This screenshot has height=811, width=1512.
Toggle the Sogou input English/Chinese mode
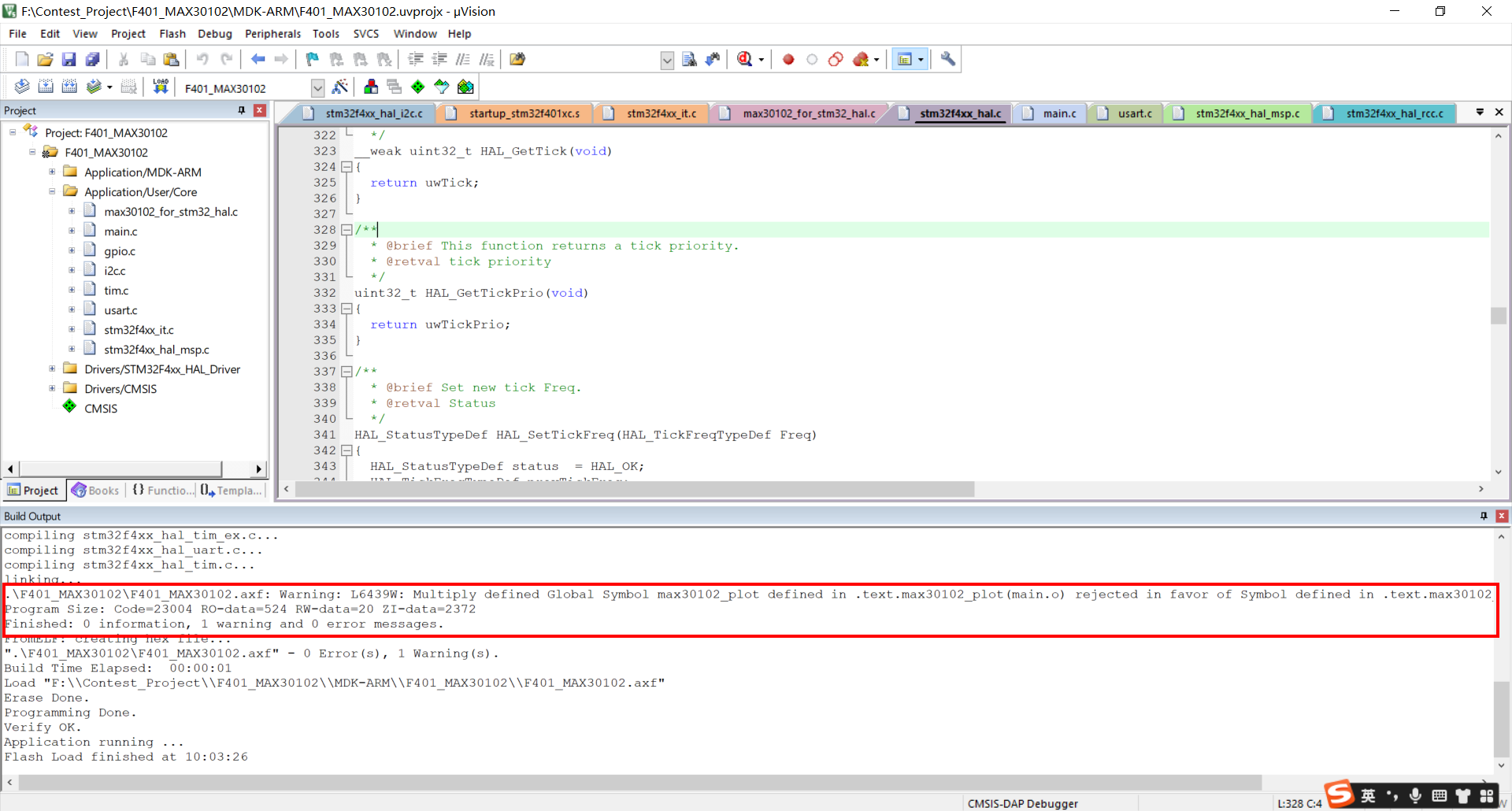[x=1369, y=795]
